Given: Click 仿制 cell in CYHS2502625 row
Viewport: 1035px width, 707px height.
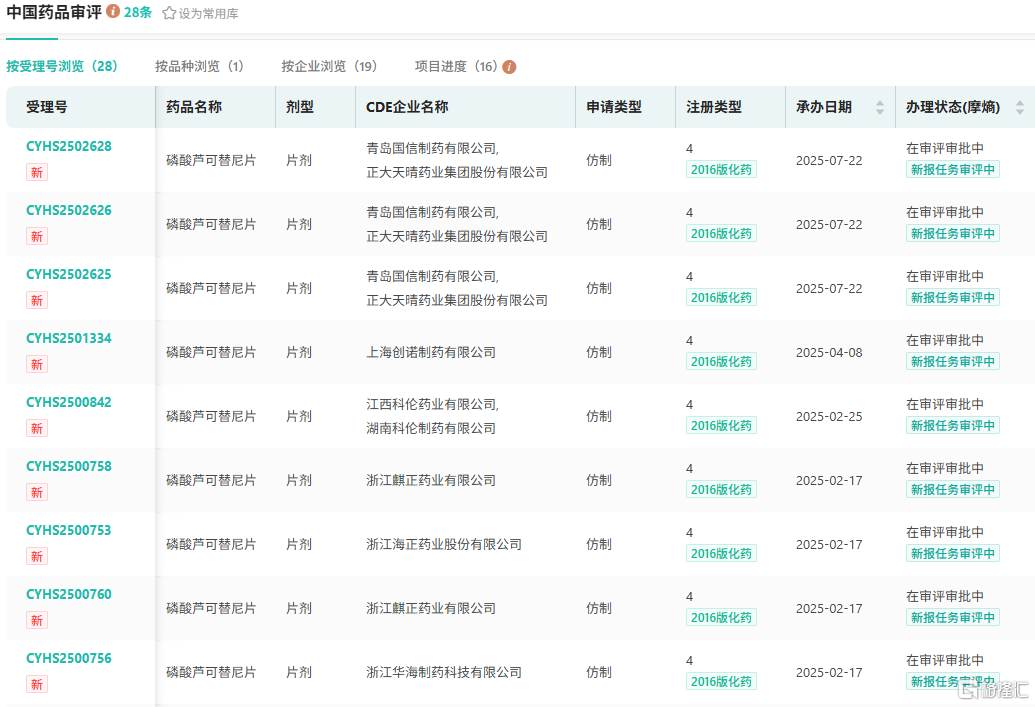Looking at the screenshot, I should coord(599,288).
